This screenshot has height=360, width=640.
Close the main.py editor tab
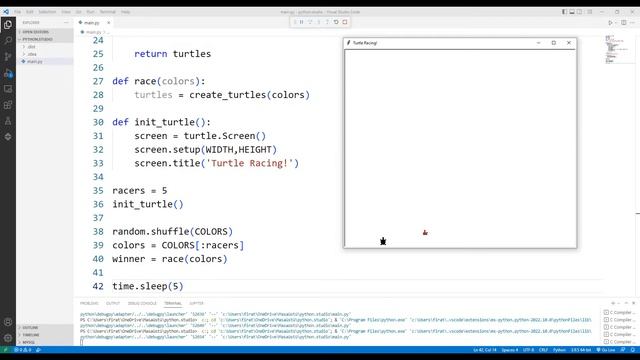tap(109, 23)
